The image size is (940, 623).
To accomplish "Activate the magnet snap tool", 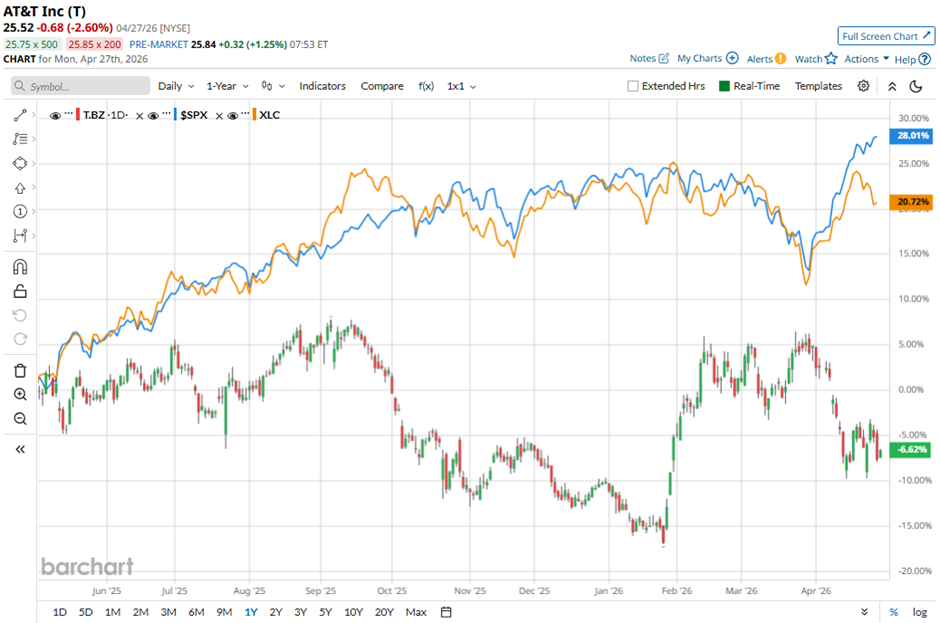I will [20, 267].
